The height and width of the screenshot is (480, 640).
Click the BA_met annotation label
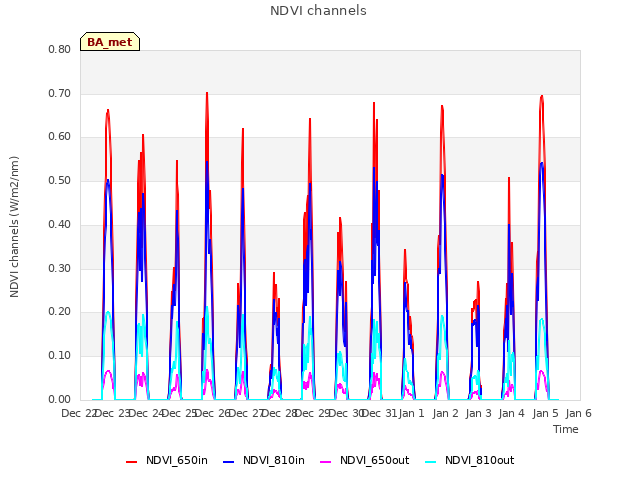[110, 42]
